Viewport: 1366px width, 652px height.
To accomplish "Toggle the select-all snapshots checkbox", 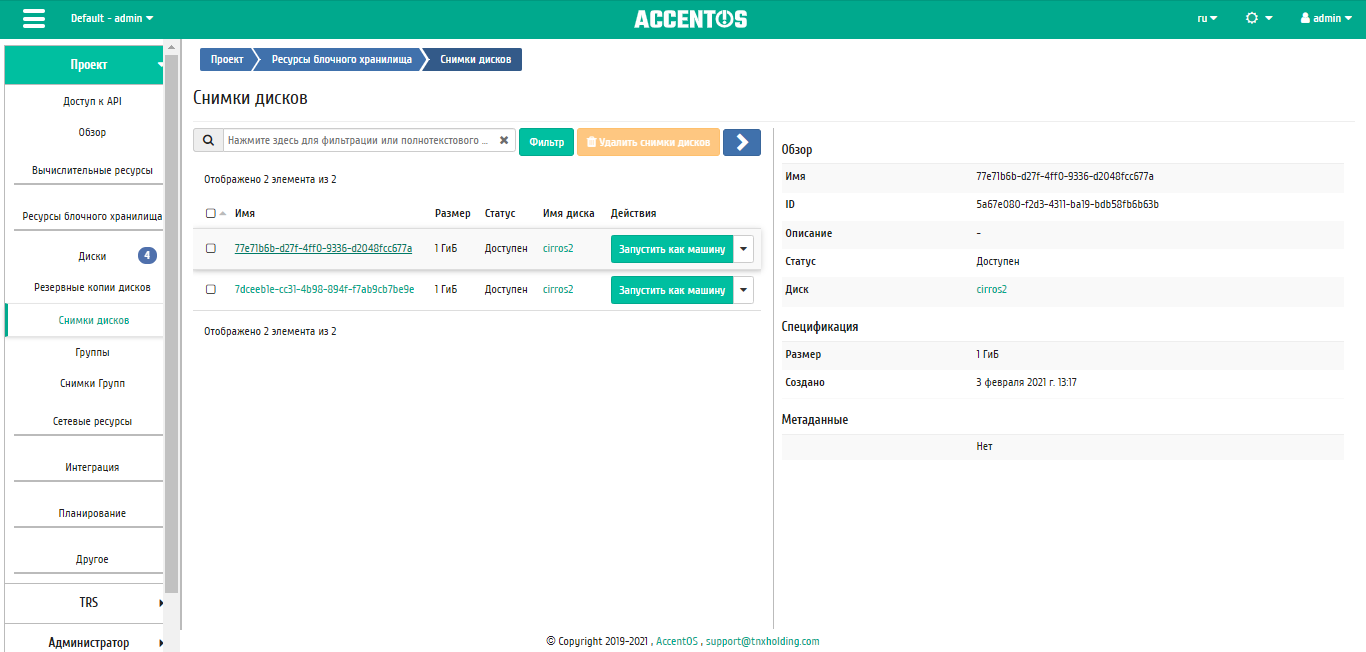I will [210, 213].
